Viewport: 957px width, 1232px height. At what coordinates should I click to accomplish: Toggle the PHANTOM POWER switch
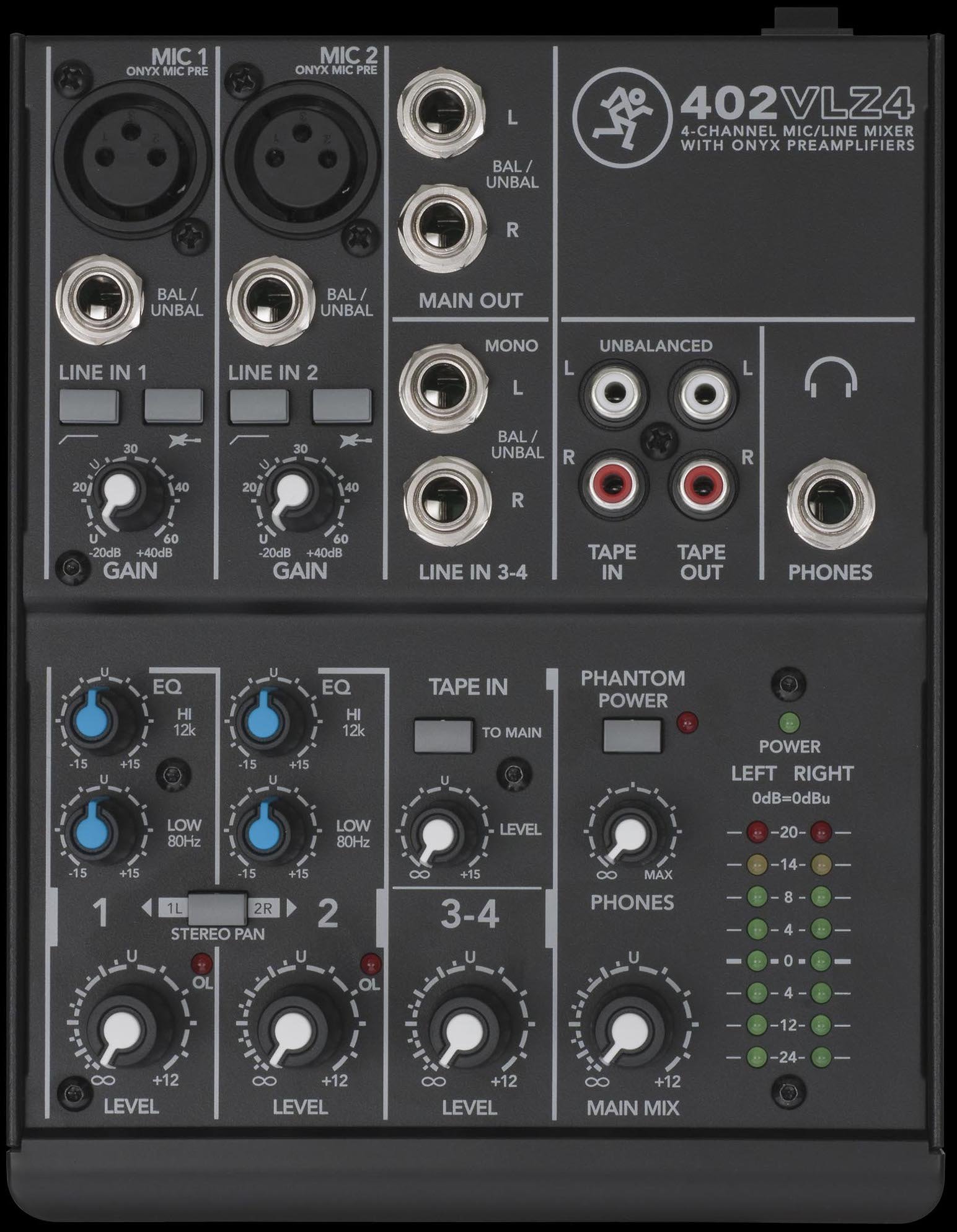tap(632, 734)
